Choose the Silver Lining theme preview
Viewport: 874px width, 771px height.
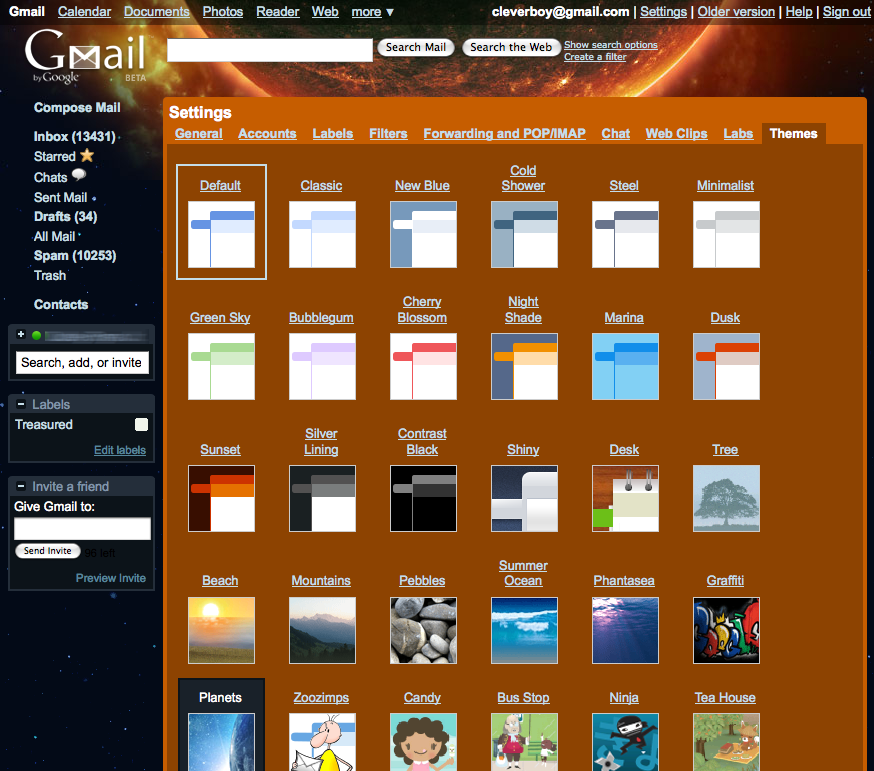point(322,498)
